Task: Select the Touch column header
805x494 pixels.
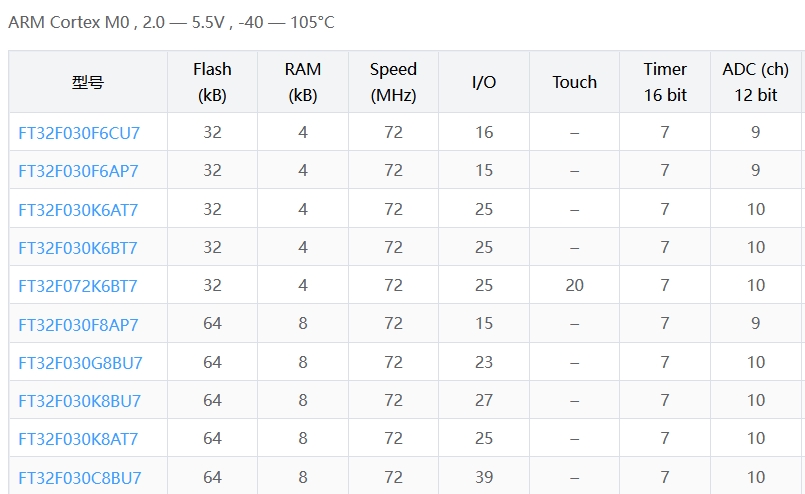Action: pyautogui.click(x=574, y=83)
